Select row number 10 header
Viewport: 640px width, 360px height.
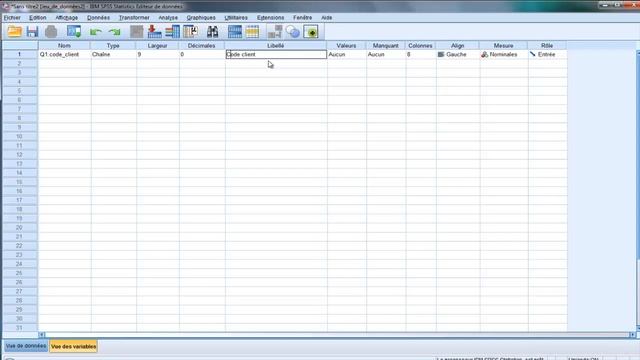coord(20,136)
